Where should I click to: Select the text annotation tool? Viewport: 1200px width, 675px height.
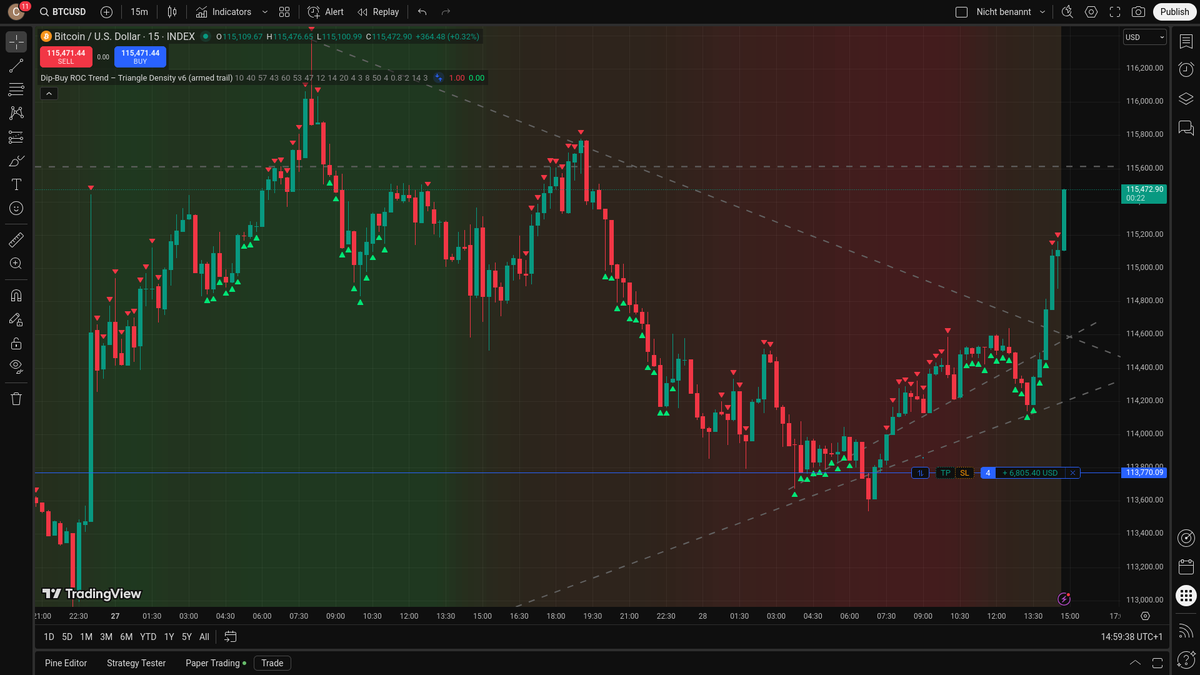[x=16, y=184]
